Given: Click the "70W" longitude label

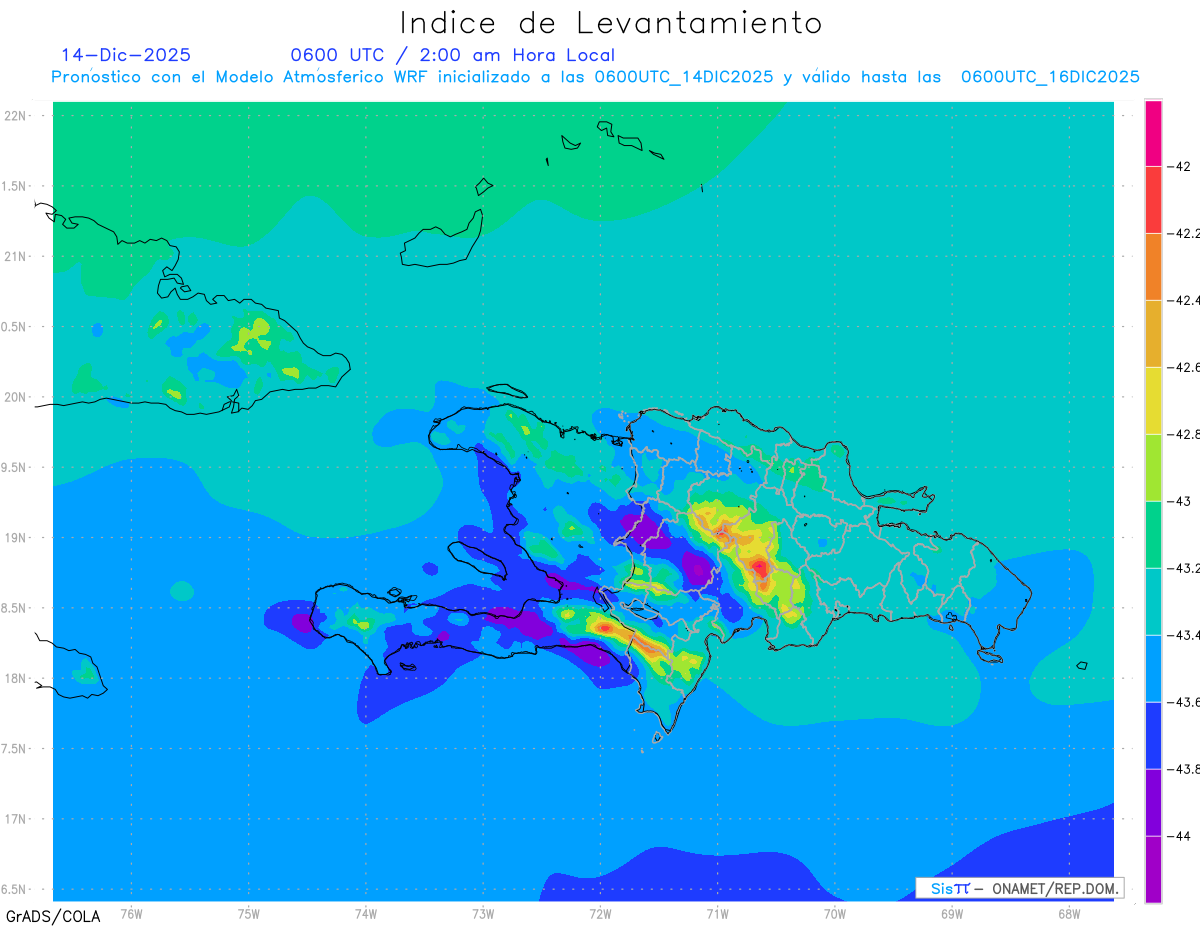Looking at the screenshot, I should pyautogui.click(x=835, y=913).
